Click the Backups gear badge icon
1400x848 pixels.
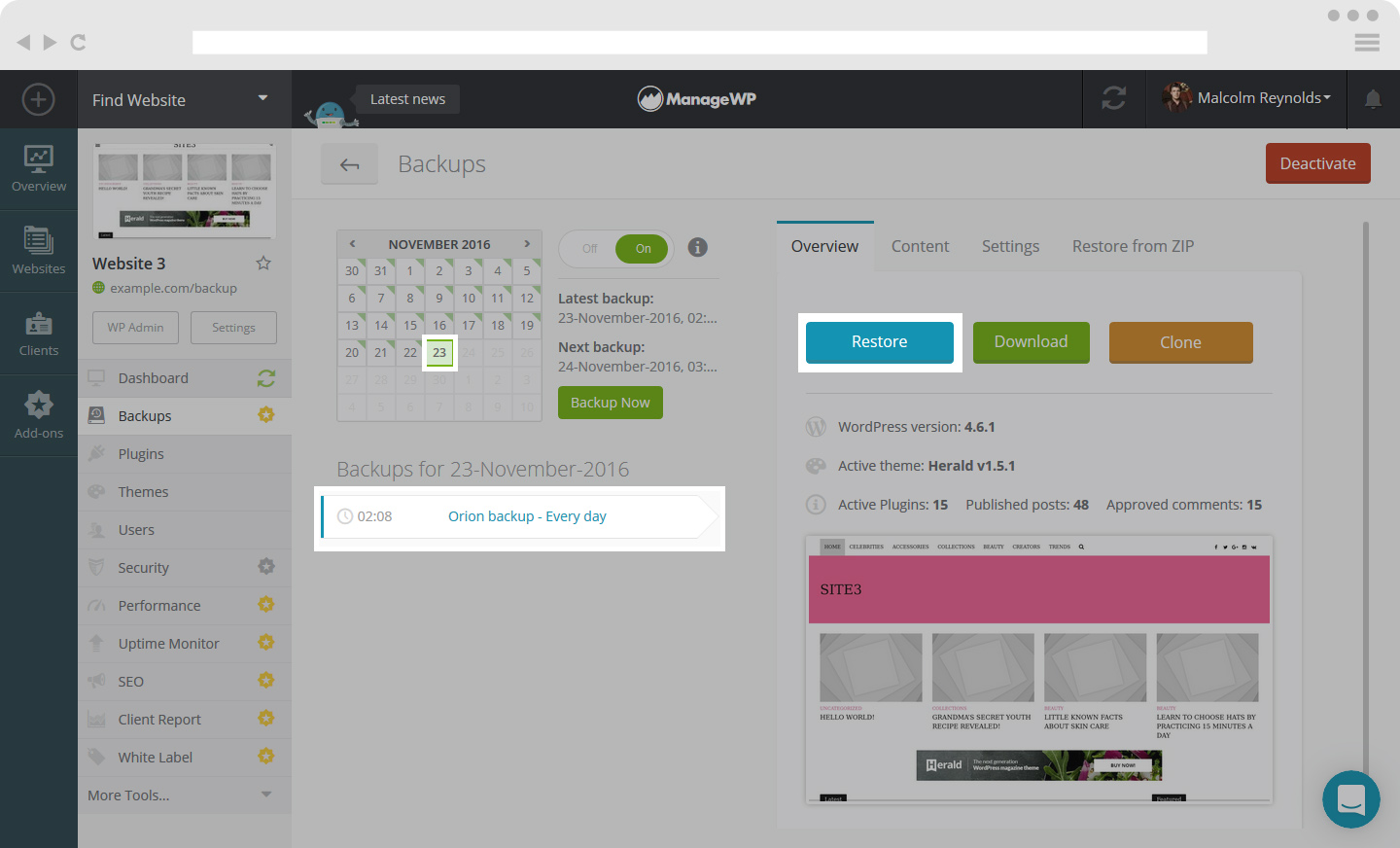(266, 415)
